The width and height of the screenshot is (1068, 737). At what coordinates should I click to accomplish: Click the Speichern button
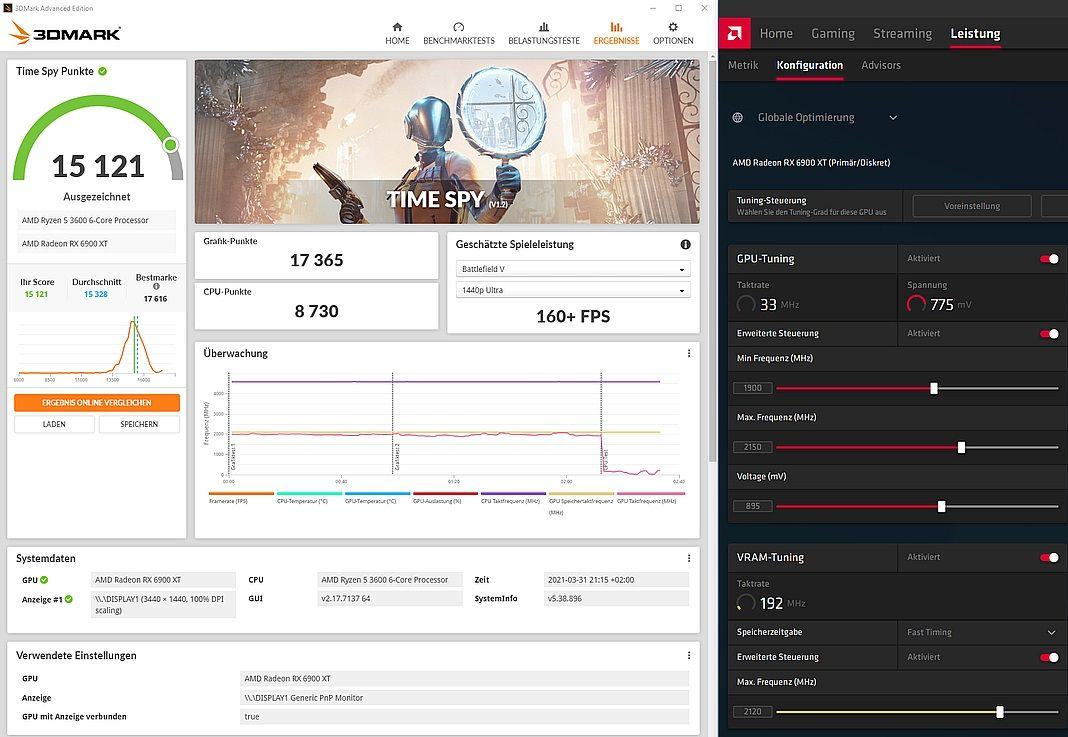tap(139, 424)
